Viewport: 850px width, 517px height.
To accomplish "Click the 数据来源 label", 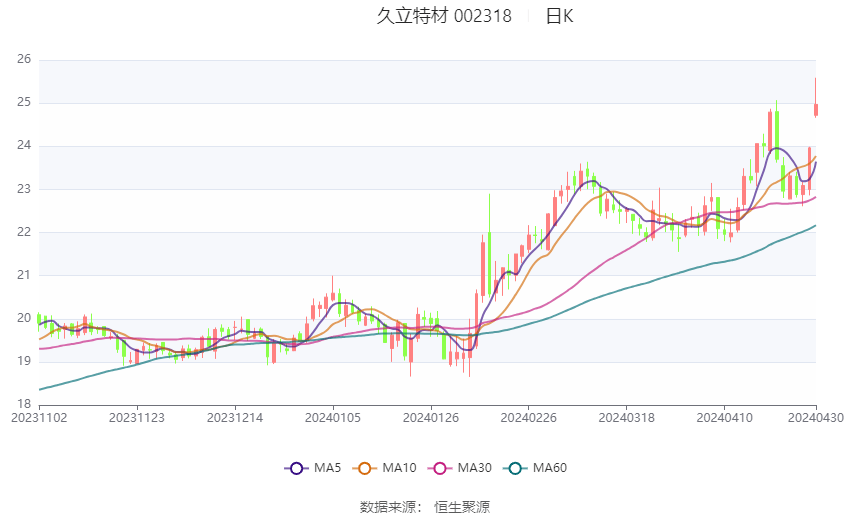I will [388, 507].
